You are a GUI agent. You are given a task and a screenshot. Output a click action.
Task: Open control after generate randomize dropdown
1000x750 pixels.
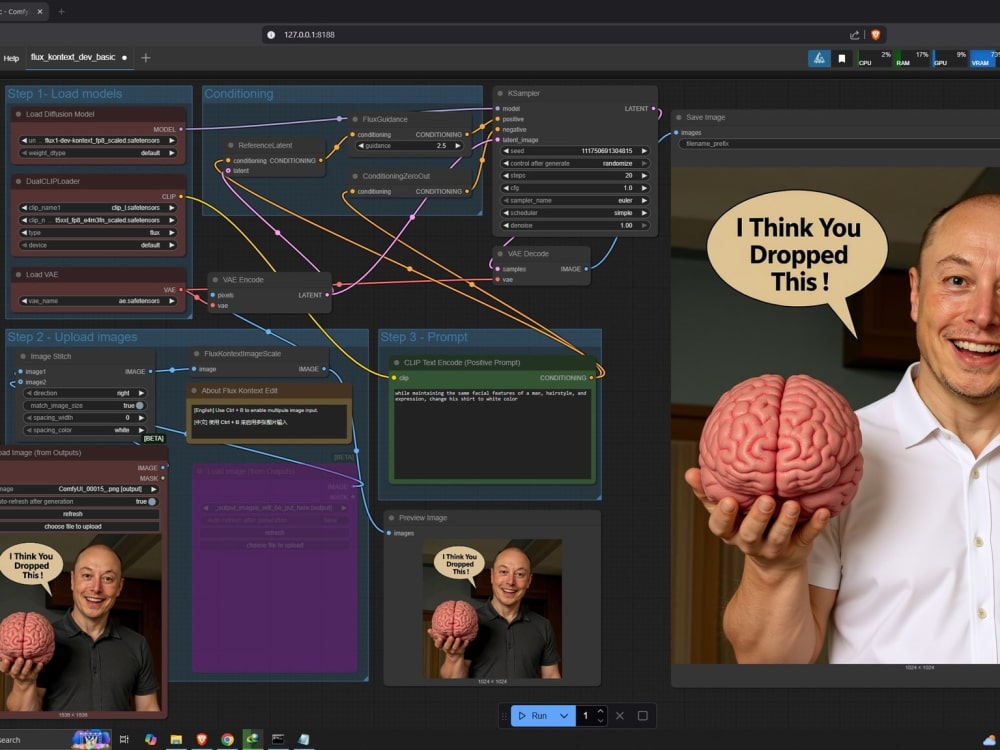[575, 163]
